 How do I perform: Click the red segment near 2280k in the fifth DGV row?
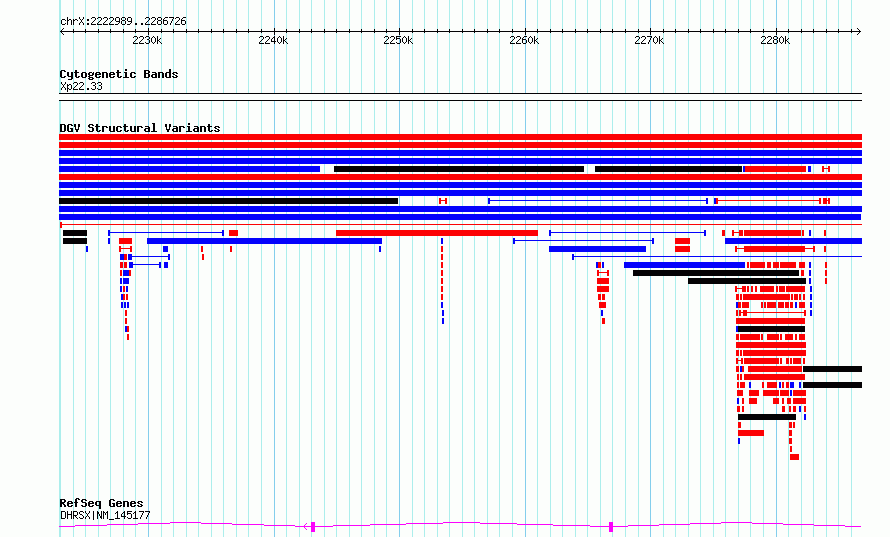pos(775,169)
